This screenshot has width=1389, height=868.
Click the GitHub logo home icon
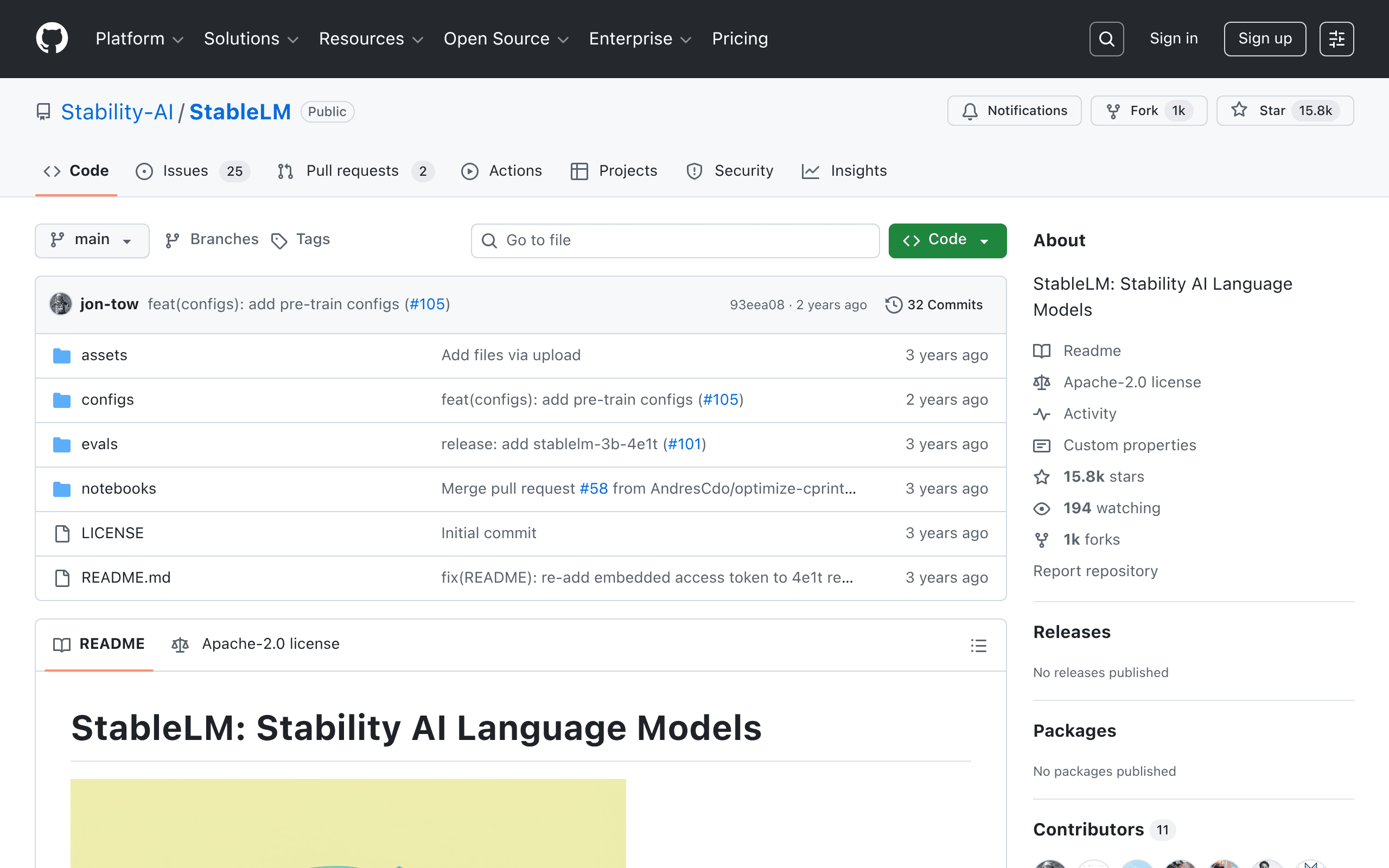[52, 39]
